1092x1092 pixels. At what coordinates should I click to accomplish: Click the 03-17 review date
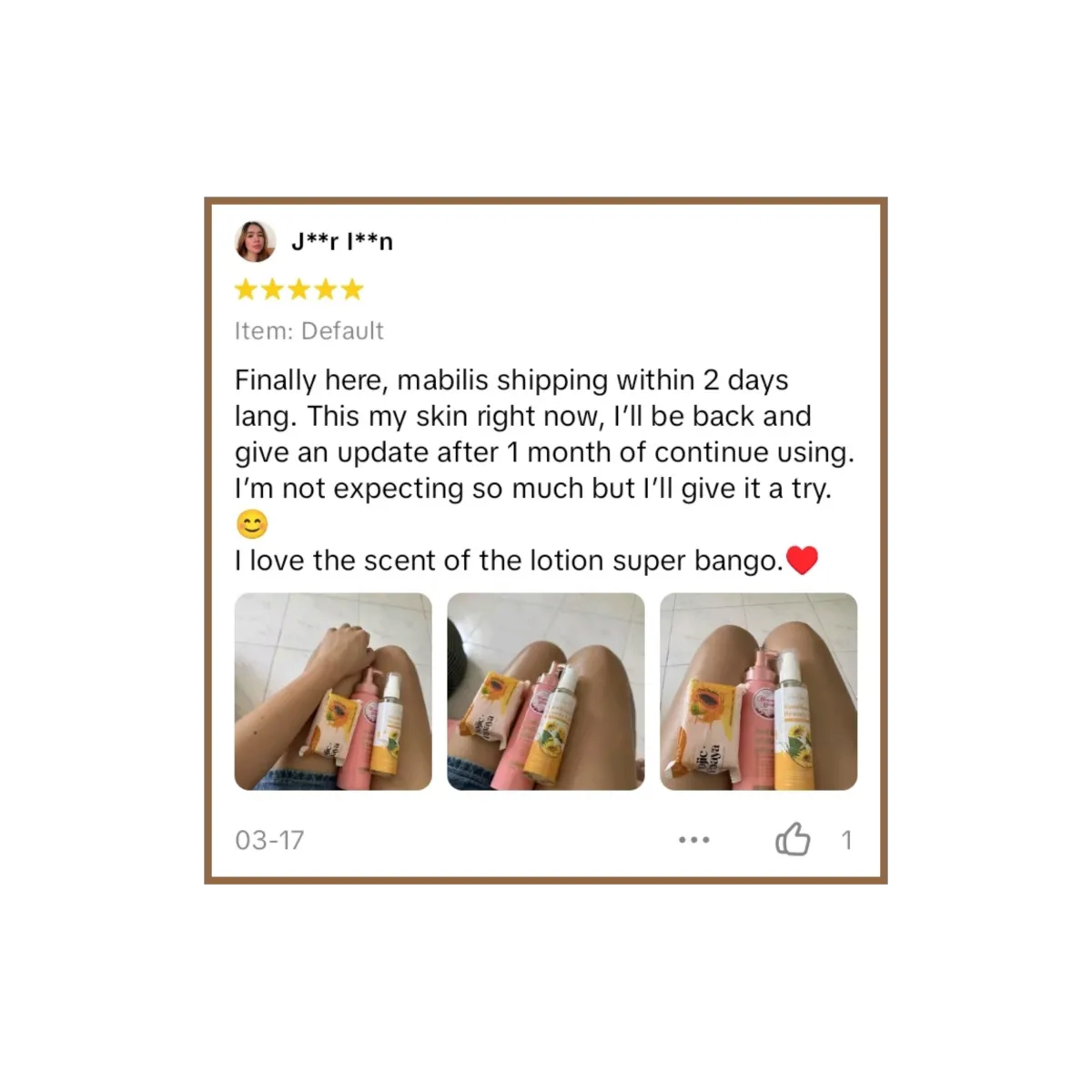[269, 840]
